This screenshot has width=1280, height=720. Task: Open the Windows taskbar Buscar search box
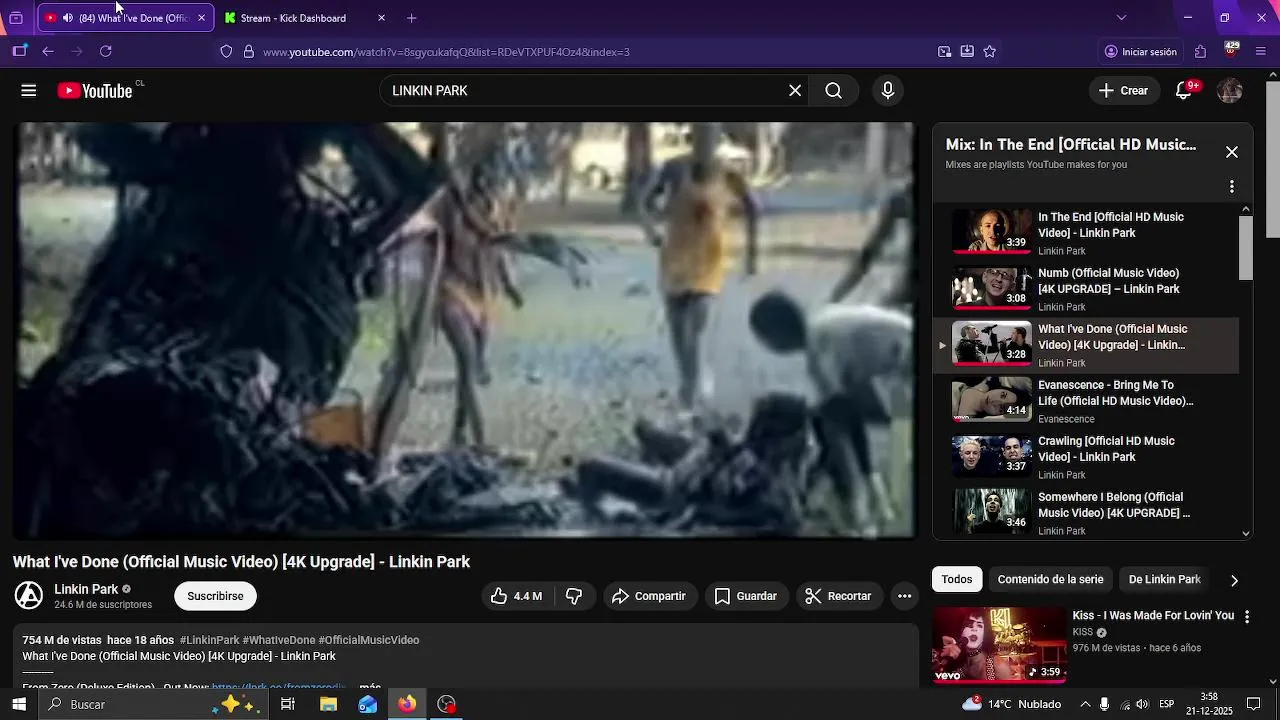coord(154,704)
